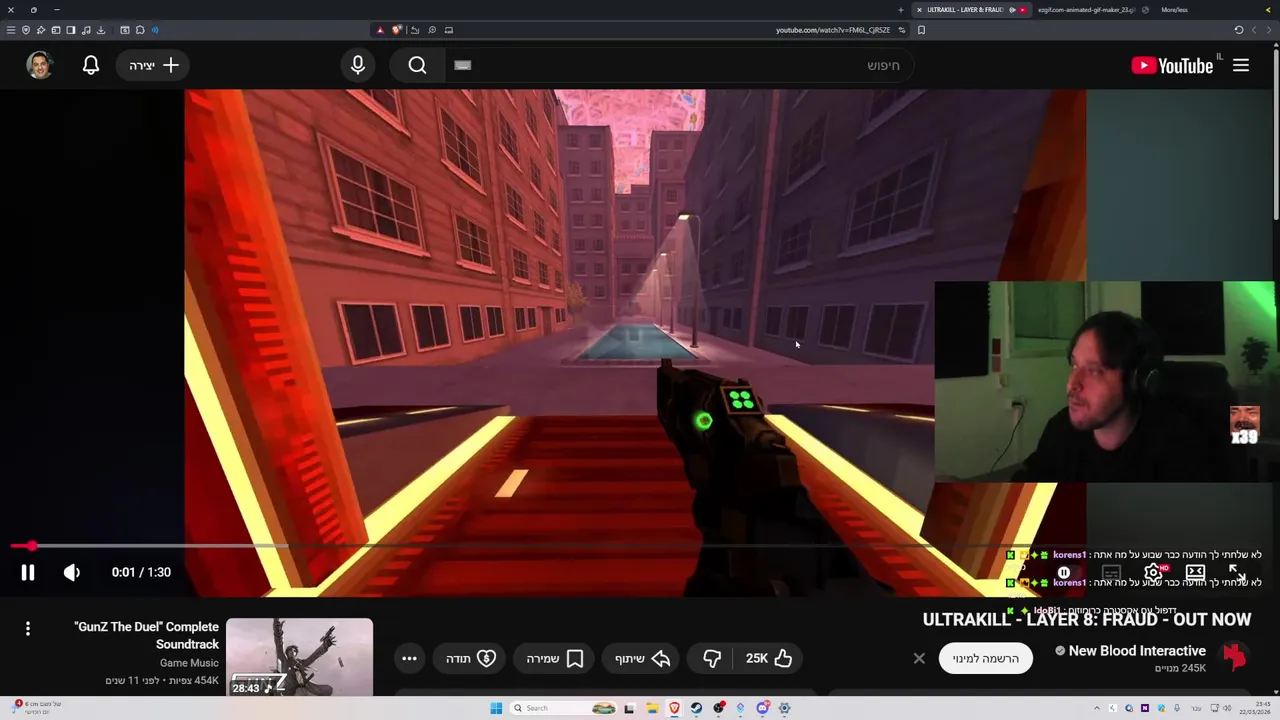The height and width of the screenshot is (720, 1280).
Task: Switch to the More/less tab
Action: [x=1174, y=10]
